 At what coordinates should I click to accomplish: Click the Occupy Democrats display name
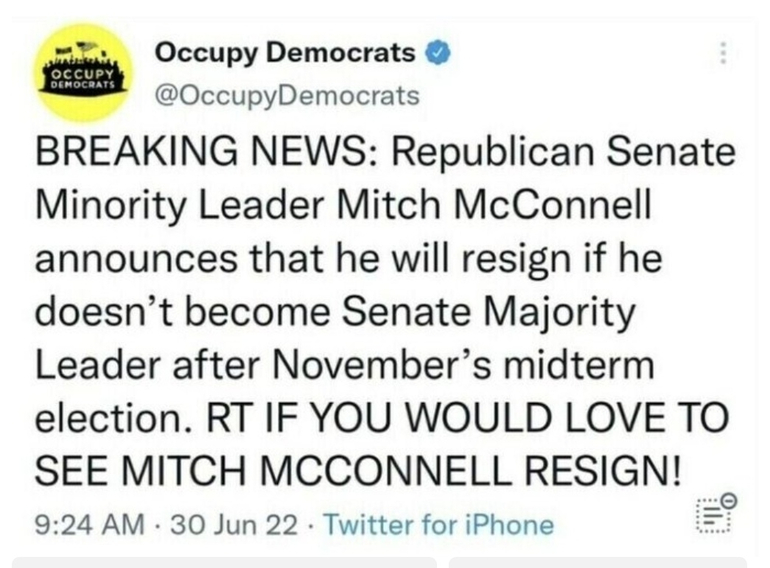(285, 53)
